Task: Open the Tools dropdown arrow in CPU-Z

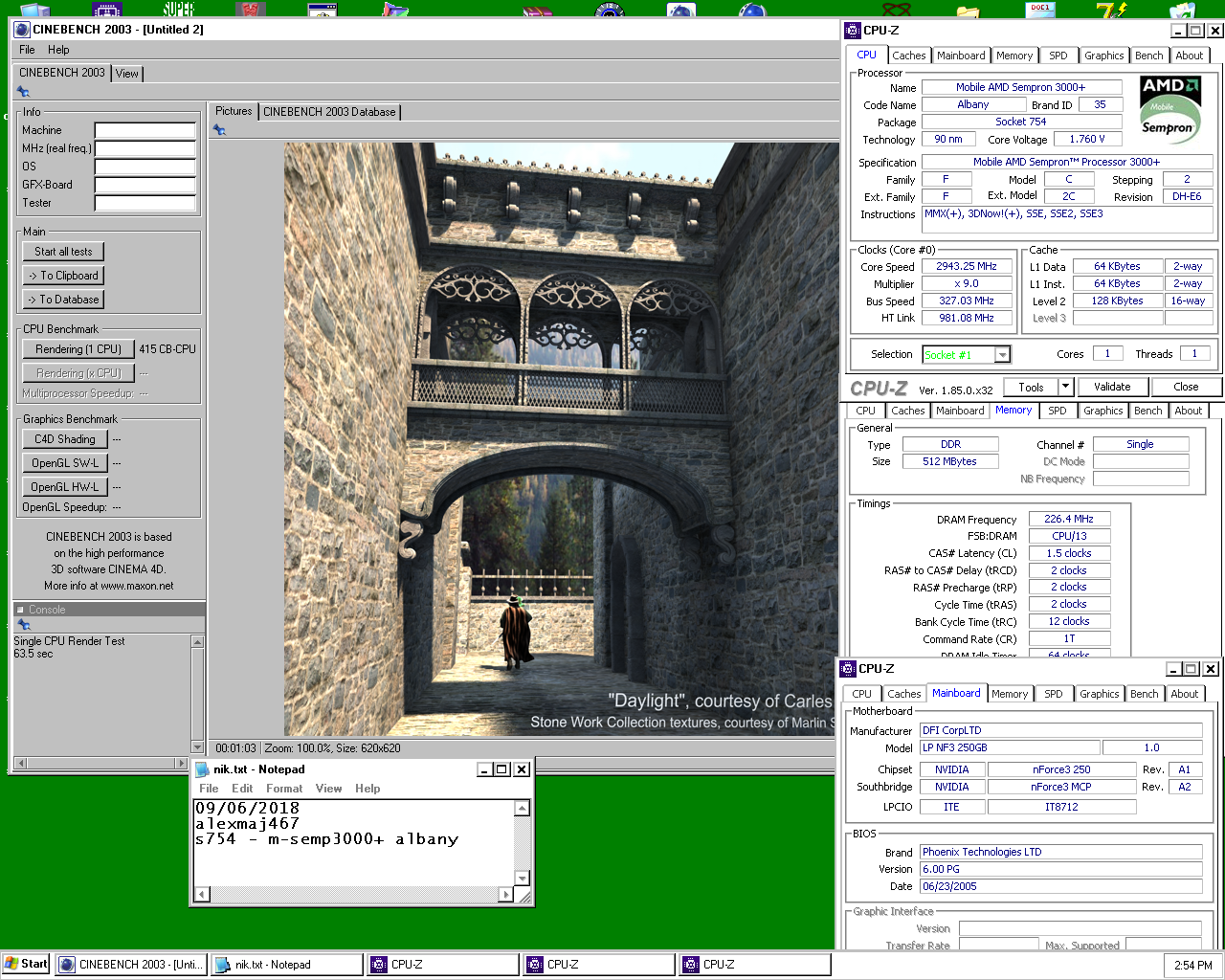Action: pyautogui.click(x=1065, y=387)
